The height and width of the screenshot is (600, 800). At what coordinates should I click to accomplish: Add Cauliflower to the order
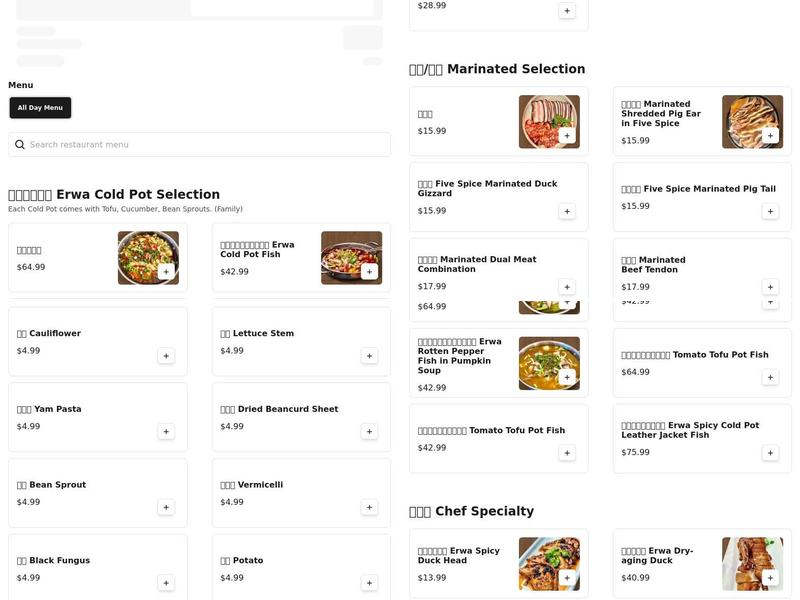166,356
